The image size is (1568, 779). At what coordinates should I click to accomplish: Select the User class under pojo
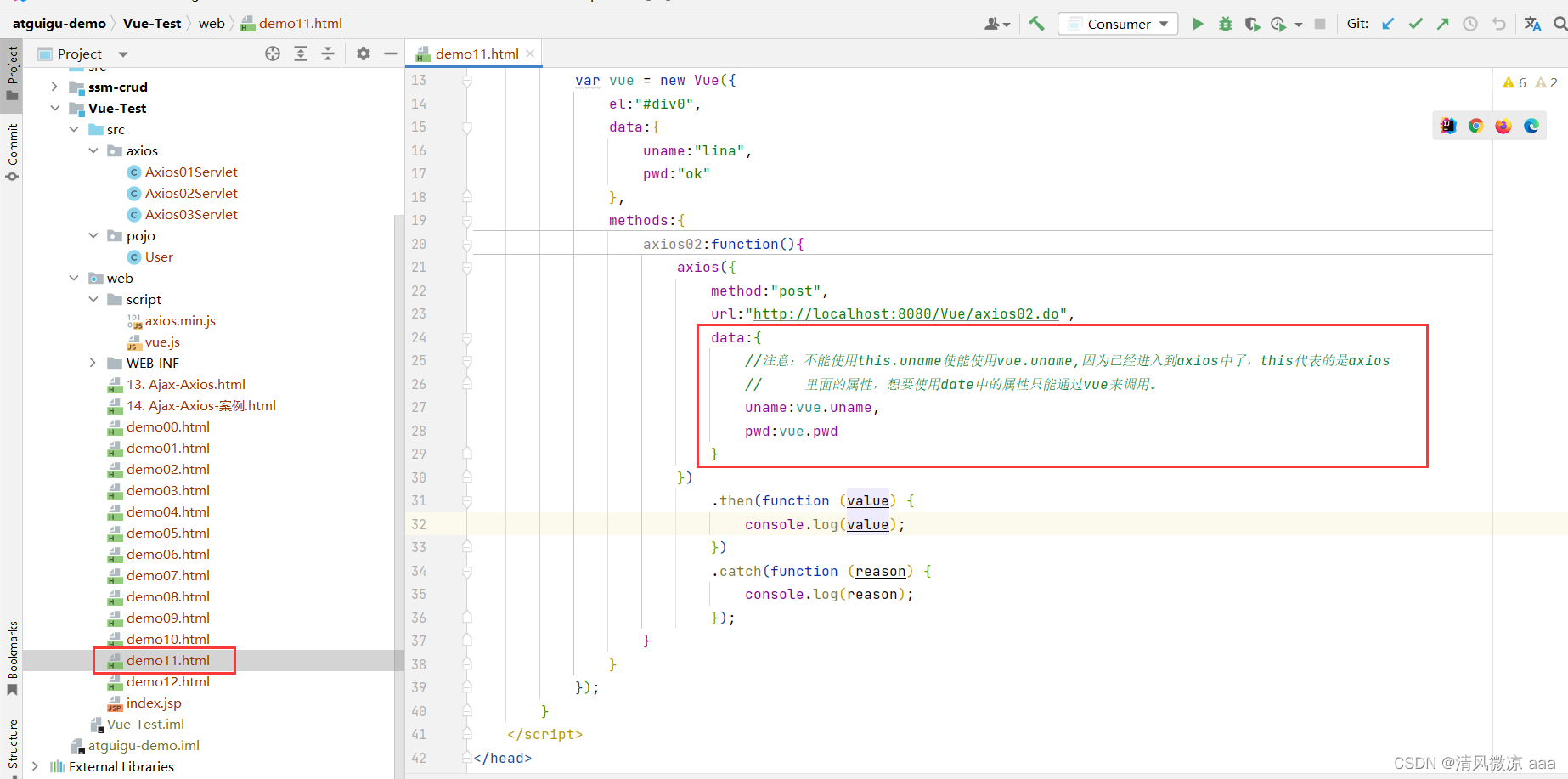tap(159, 257)
